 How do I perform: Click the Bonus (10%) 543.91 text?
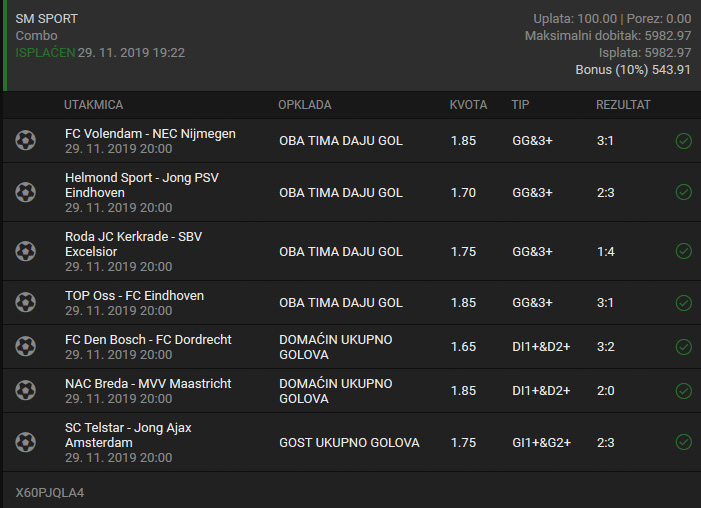pyautogui.click(x=633, y=70)
